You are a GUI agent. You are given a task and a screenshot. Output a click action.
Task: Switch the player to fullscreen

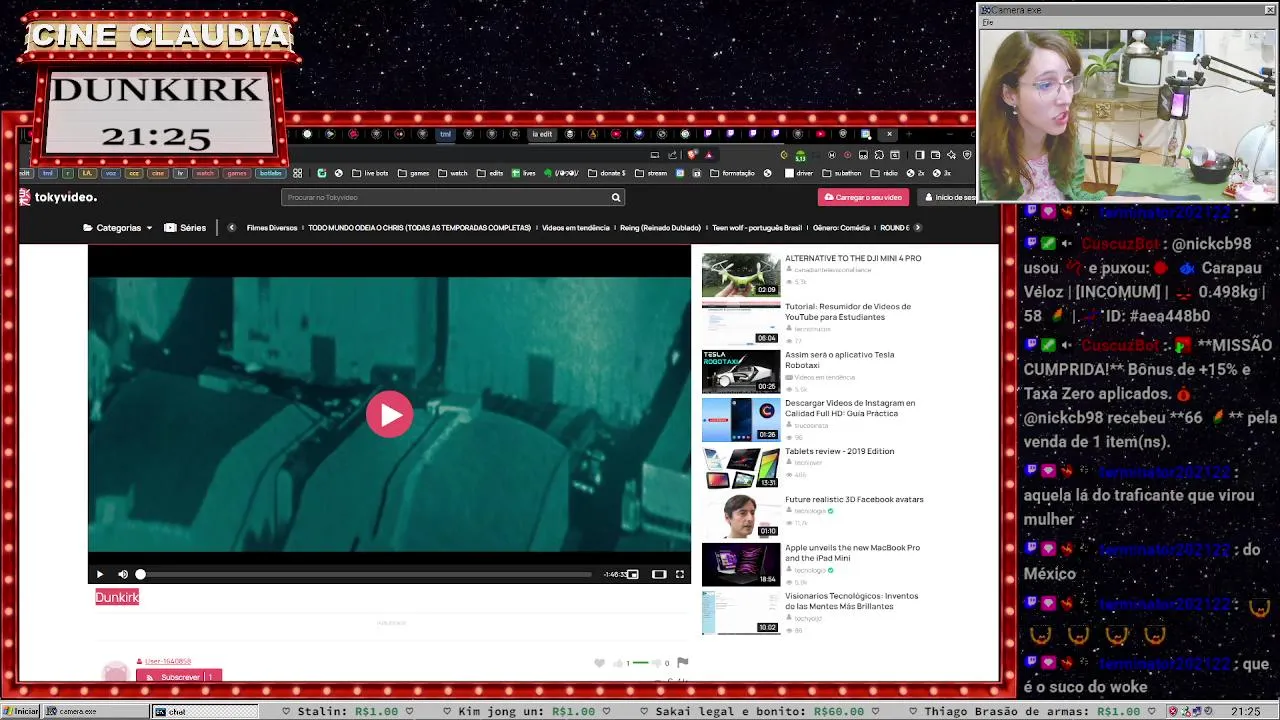point(680,574)
